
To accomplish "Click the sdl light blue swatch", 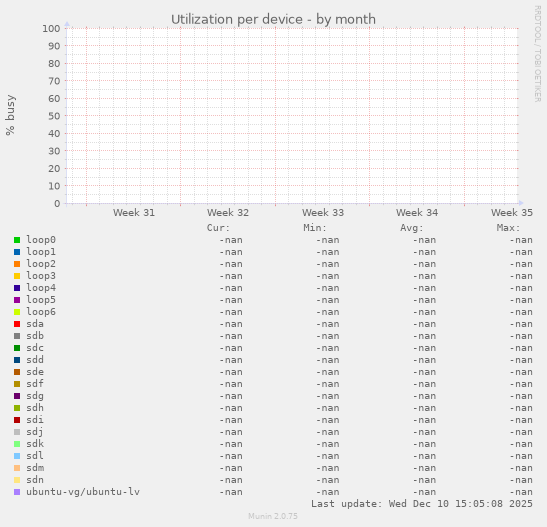I will (x=17, y=456).
